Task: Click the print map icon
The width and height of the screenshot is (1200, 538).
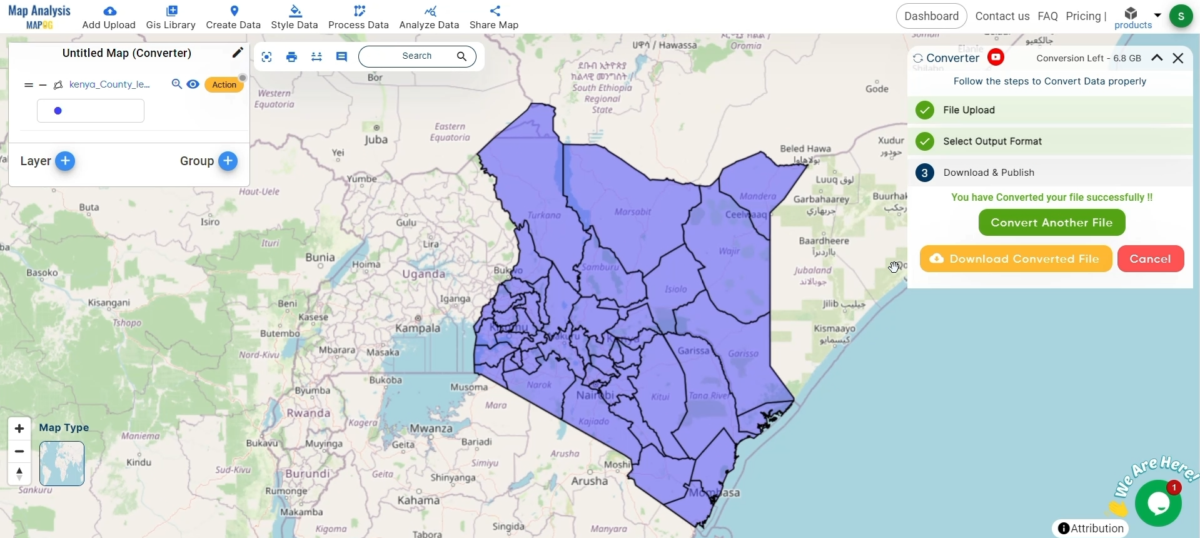Action: [x=292, y=57]
